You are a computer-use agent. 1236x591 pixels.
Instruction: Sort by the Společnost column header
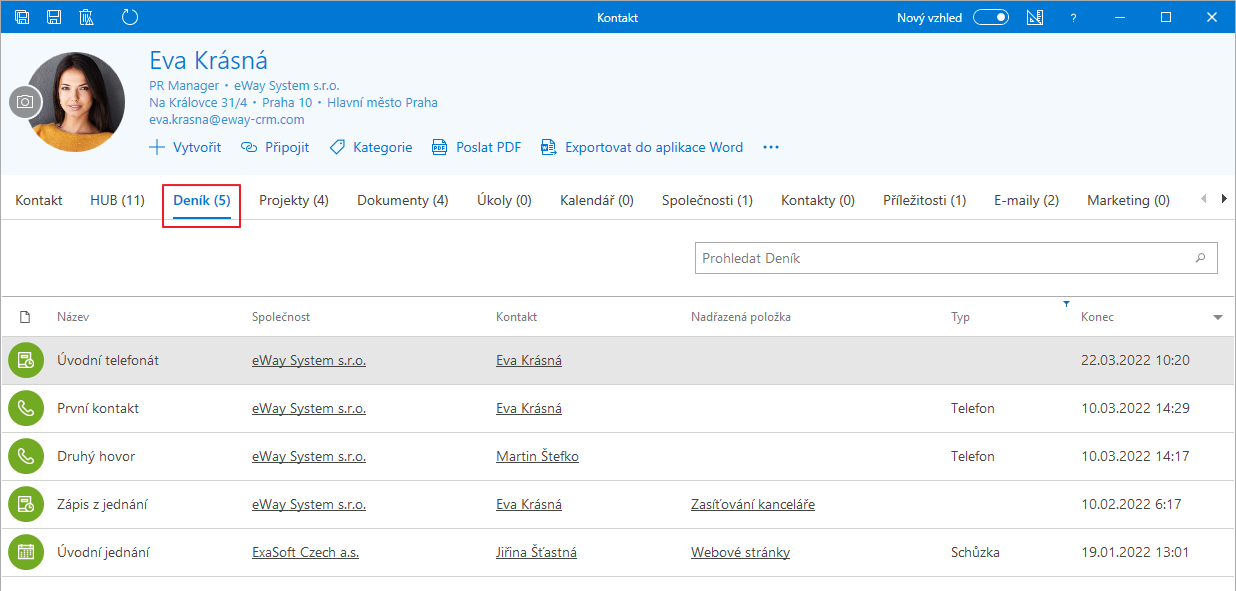(281, 317)
